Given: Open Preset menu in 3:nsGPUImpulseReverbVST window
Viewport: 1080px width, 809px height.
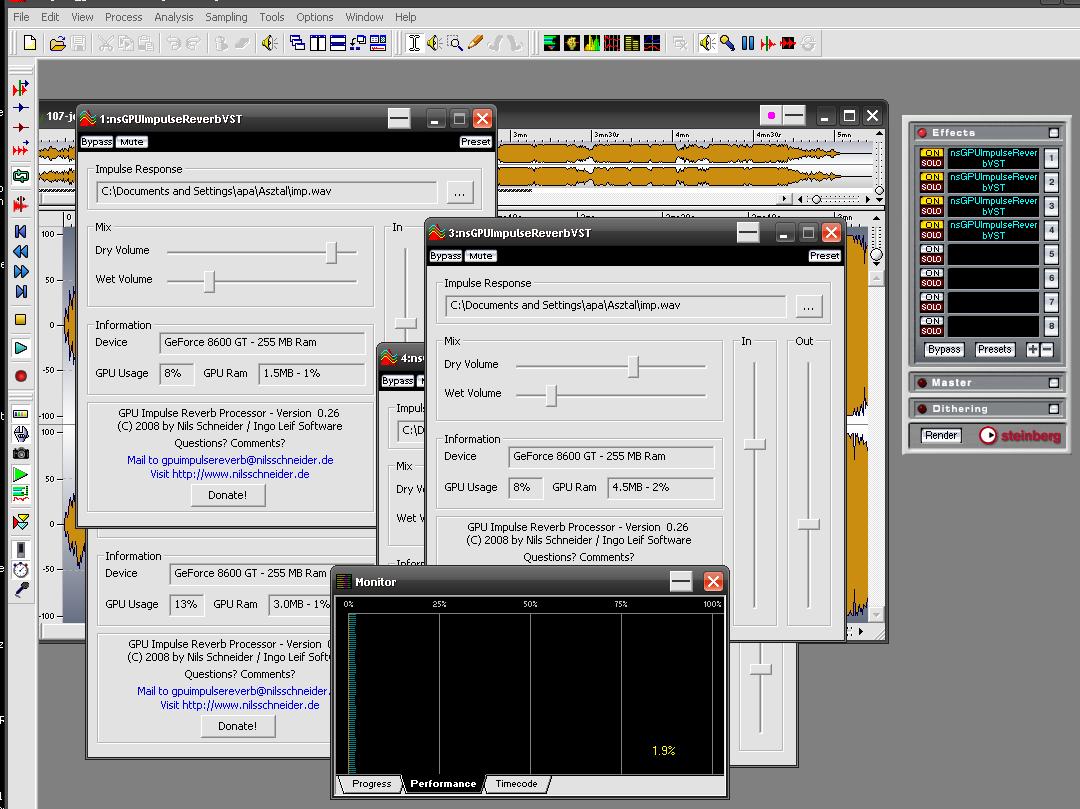Looking at the screenshot, I should coord(824,256).
